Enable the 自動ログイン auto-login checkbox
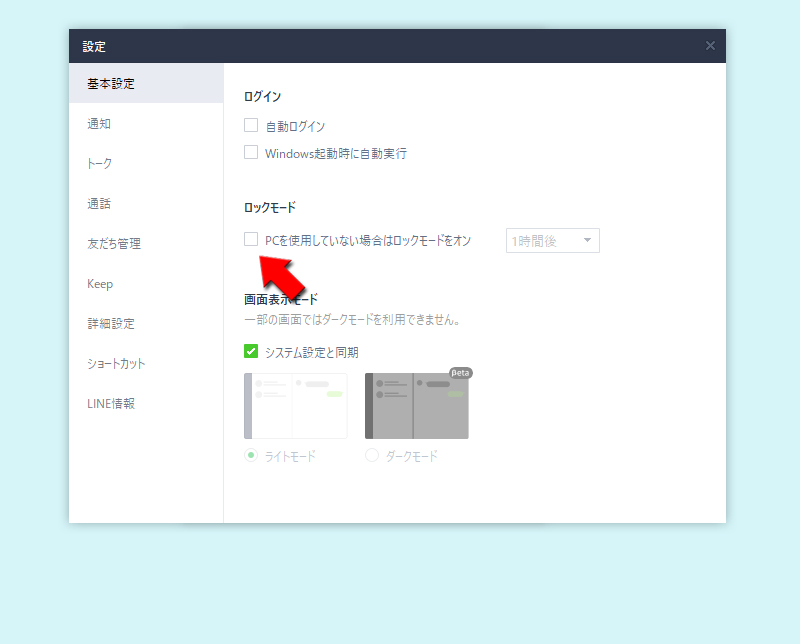800x644 pixels. (250, 125)
